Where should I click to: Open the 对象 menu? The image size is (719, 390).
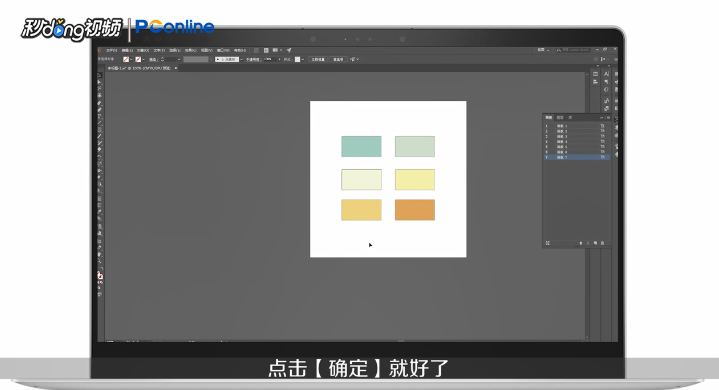tap(143, 50)
